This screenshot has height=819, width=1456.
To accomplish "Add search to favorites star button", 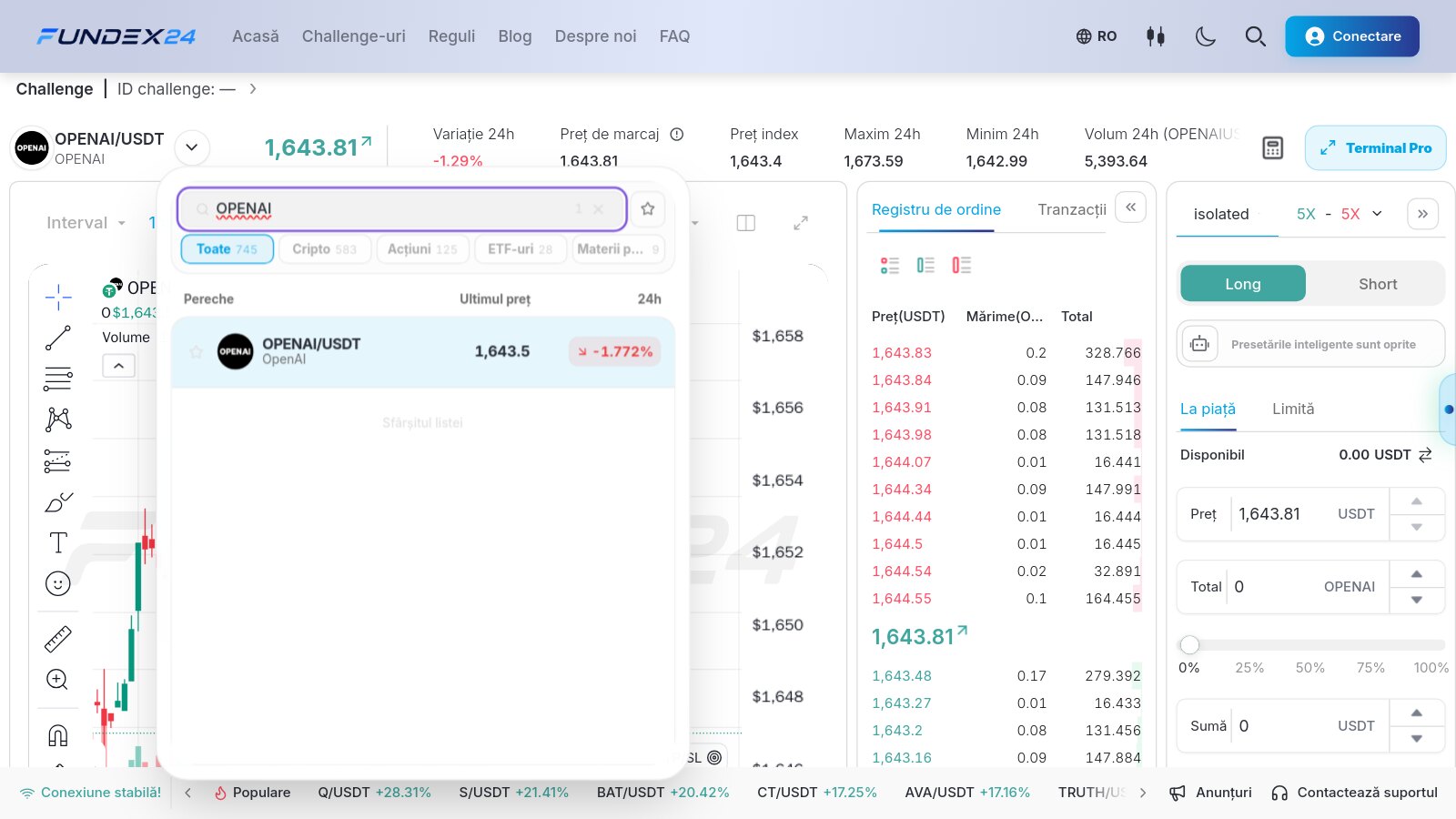I will pyautogui.click(x=648, y=209).
